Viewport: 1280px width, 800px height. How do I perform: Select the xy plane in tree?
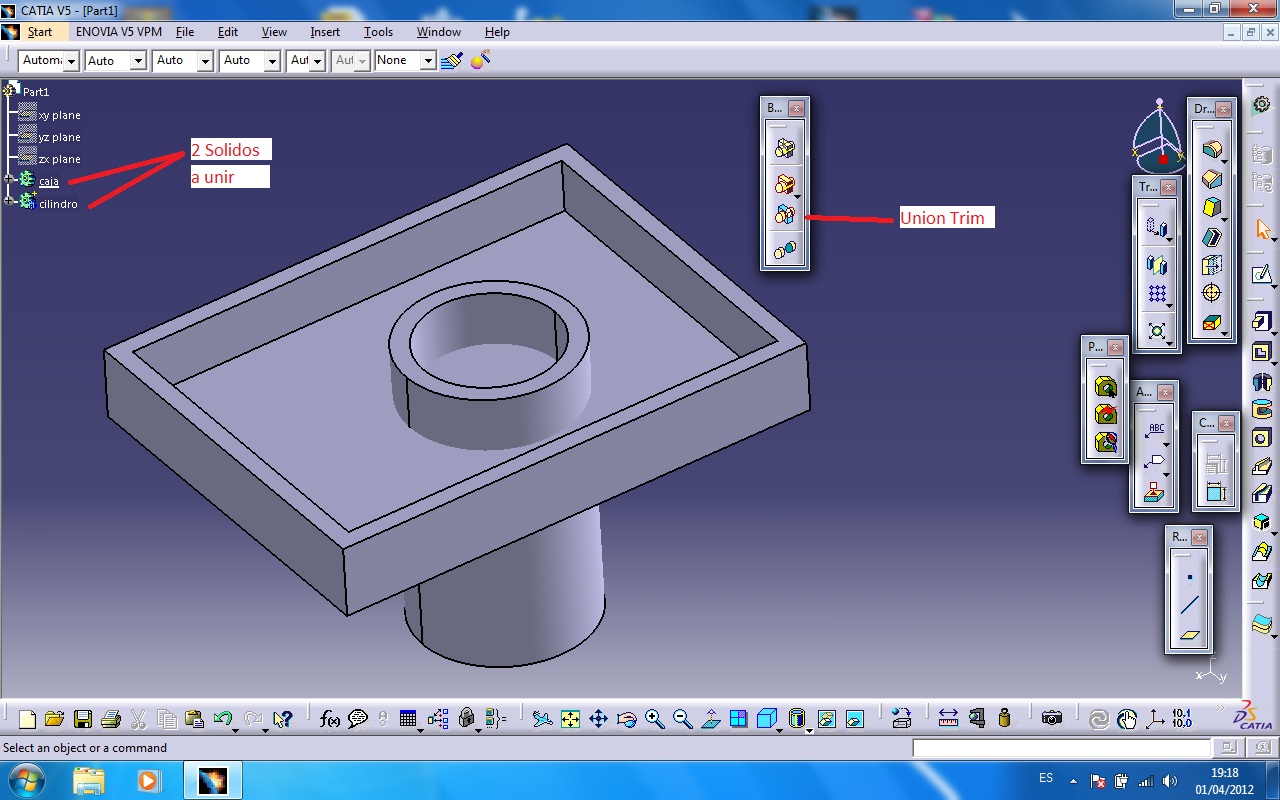click(x=59, y=115)
